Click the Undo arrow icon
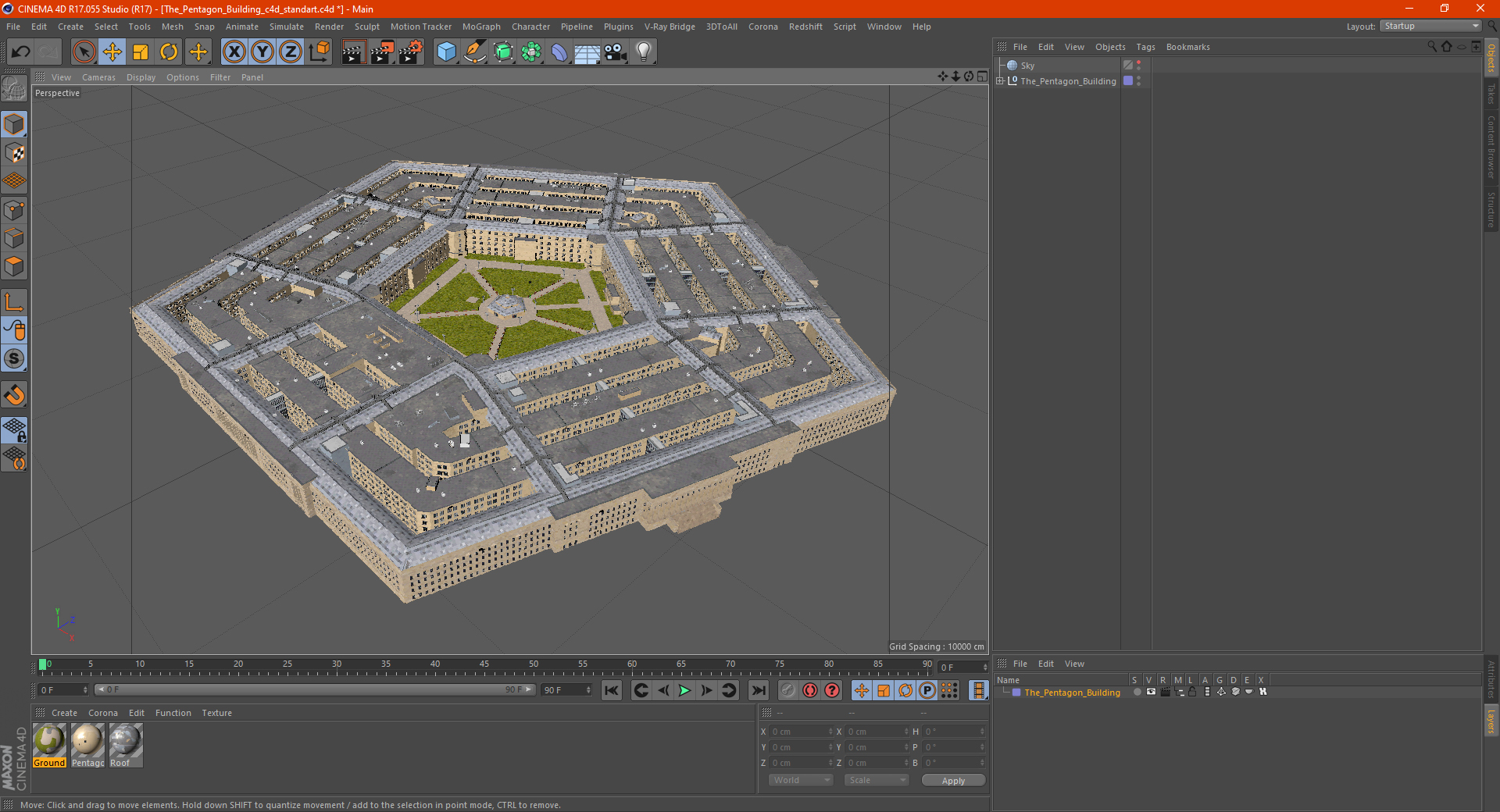The width and height of the screenshot is (1500, 812). click(21, 52)
